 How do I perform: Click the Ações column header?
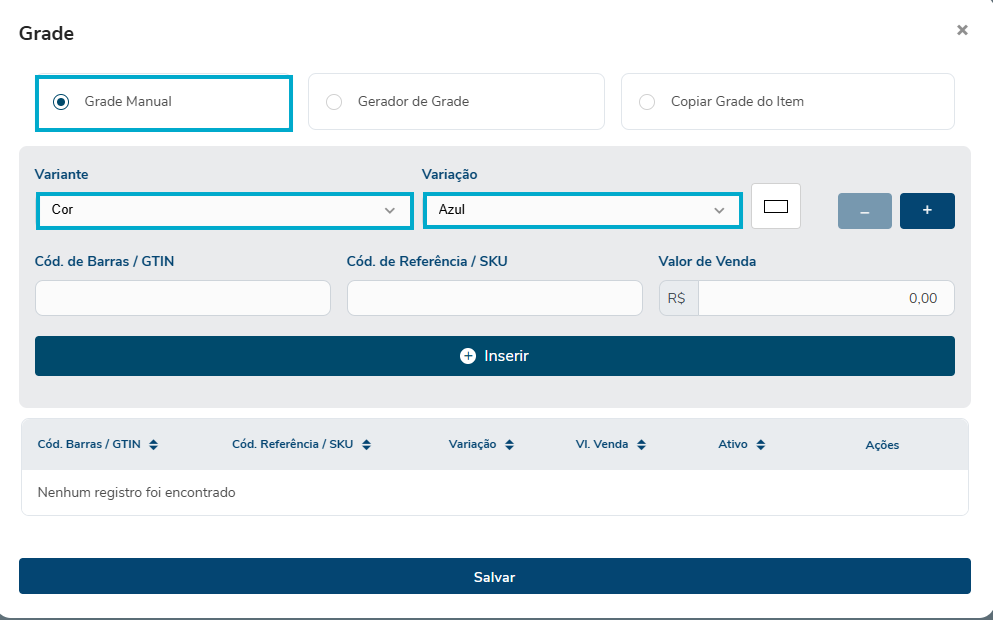pos(882,445)
